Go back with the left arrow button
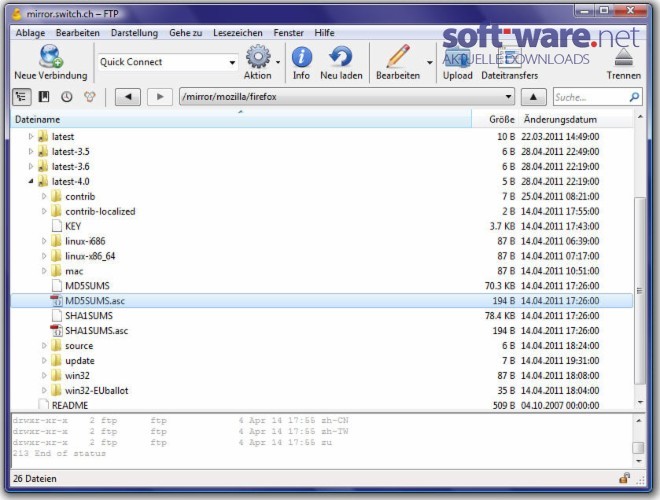Image resolution: width=660 pixels, height=500 pixels. click(128, 97)
